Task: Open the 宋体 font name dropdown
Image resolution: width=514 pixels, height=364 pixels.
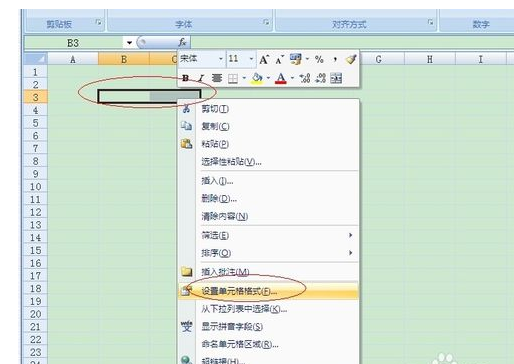Action: [x=221, y=59]
